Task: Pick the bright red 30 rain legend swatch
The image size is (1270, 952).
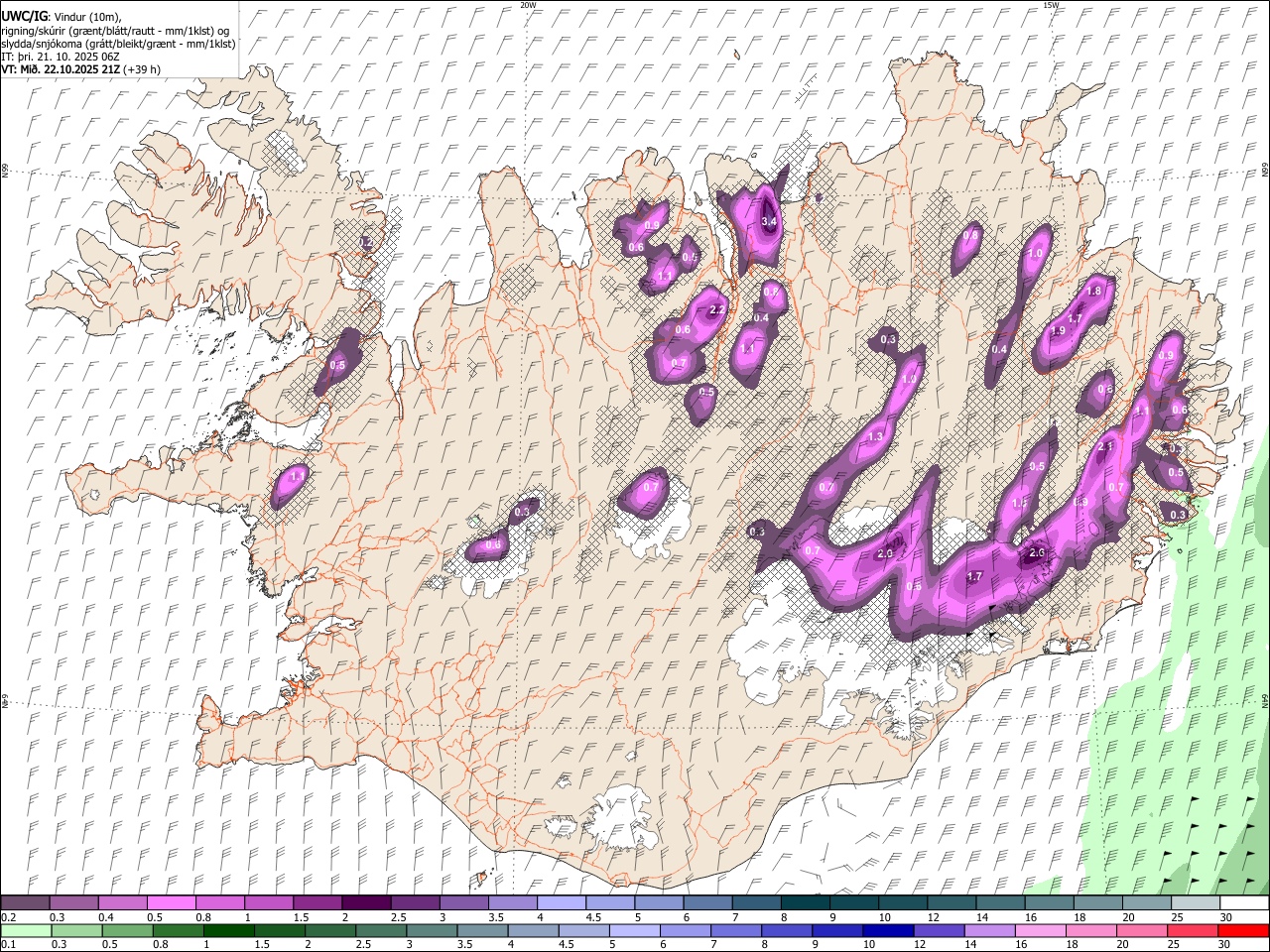Action: tap(1243, 931)
